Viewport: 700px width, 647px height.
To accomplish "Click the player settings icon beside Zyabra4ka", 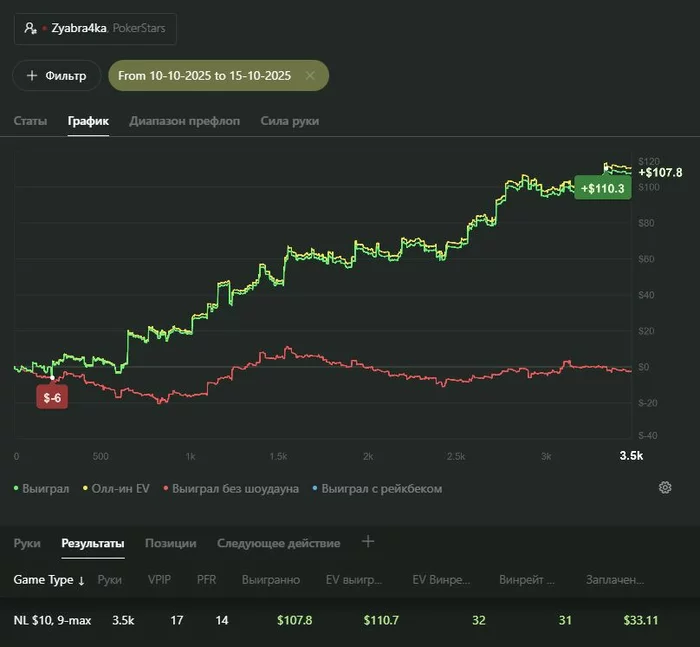I will [x=31, y=30].
